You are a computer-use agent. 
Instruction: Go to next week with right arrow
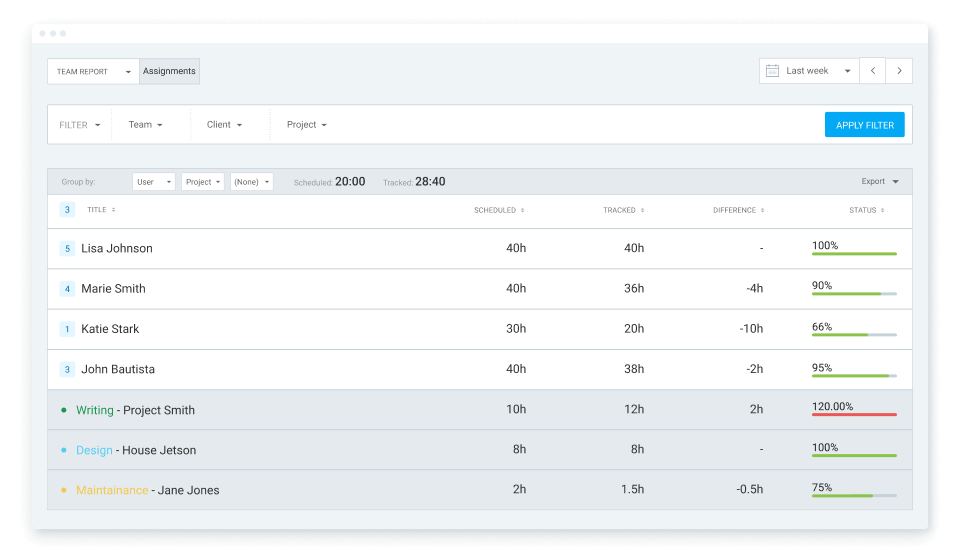click(x=899, y=71)
